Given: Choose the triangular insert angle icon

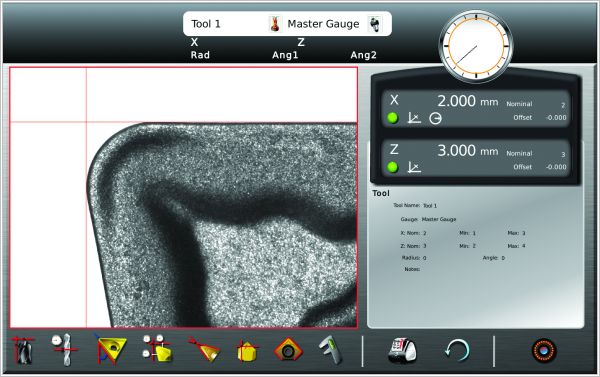Looking at the screenshot, I should click(x=110, y=349).
